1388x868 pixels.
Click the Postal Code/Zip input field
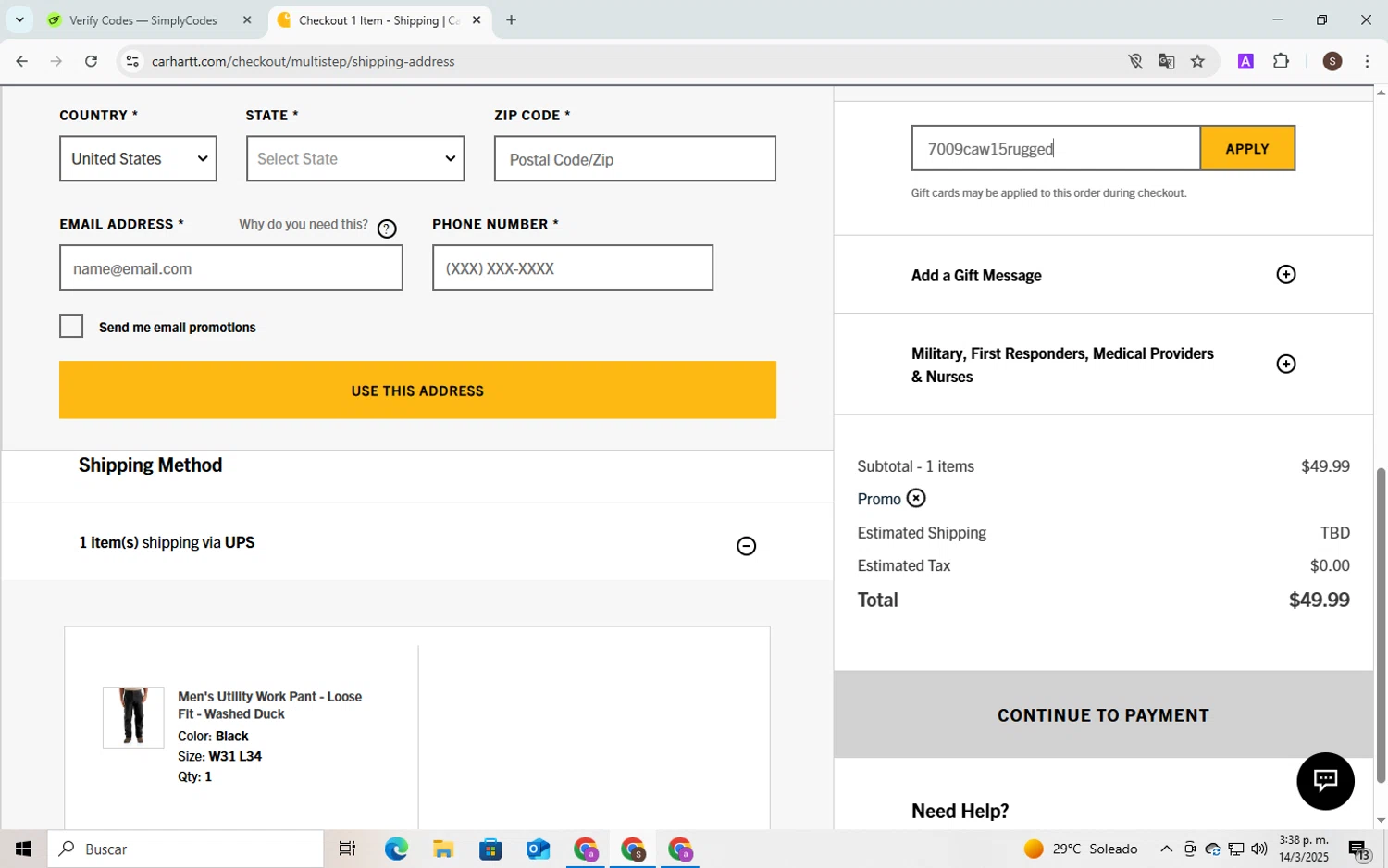point(635,159)
